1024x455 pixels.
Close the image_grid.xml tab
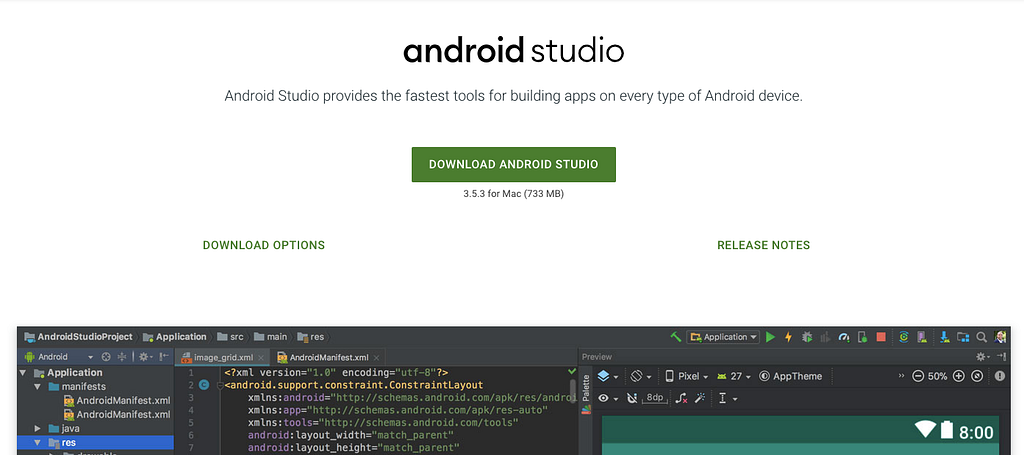pyautogui.click(x=261, y=358)
